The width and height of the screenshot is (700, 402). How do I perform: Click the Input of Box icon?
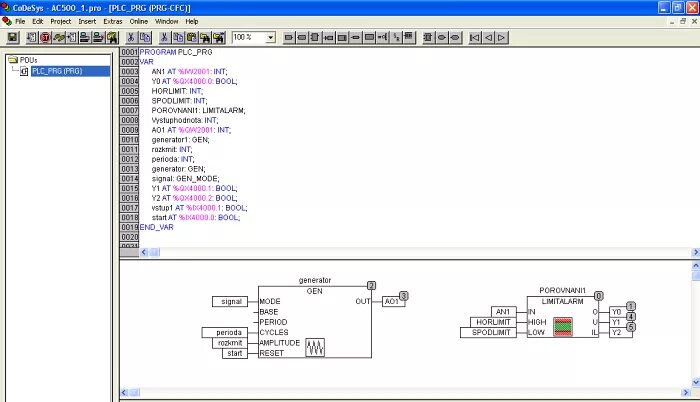[383, 38]
